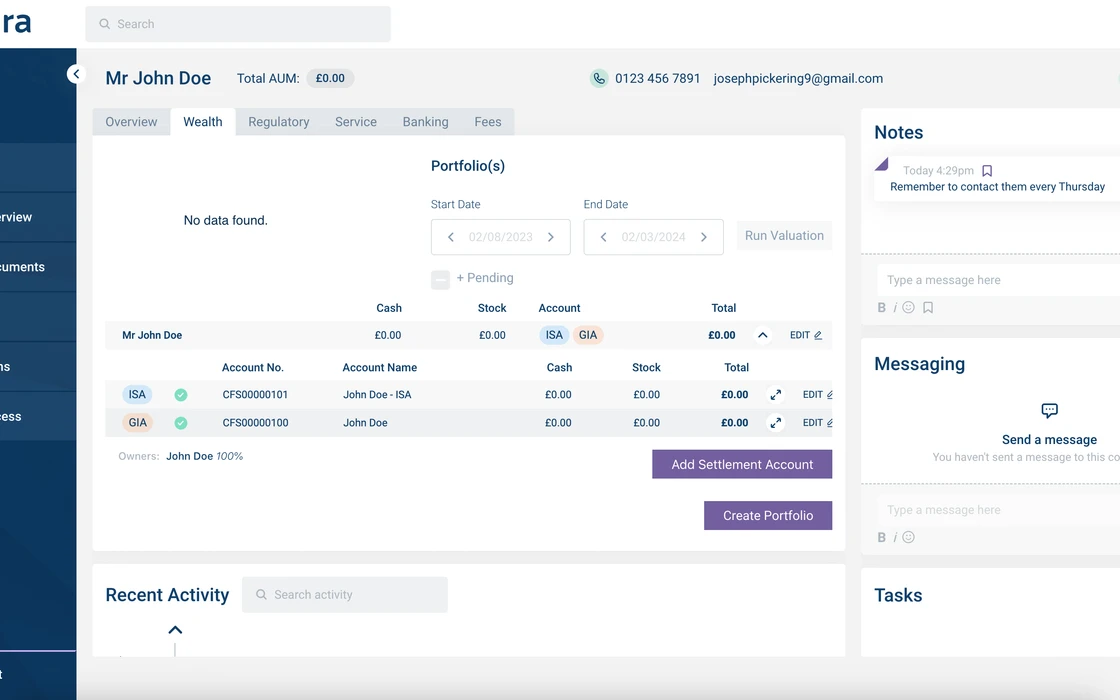Click the email josephpickering9@gmail.com
Viewport: 1120px width, 700px height.
(798, 79)
